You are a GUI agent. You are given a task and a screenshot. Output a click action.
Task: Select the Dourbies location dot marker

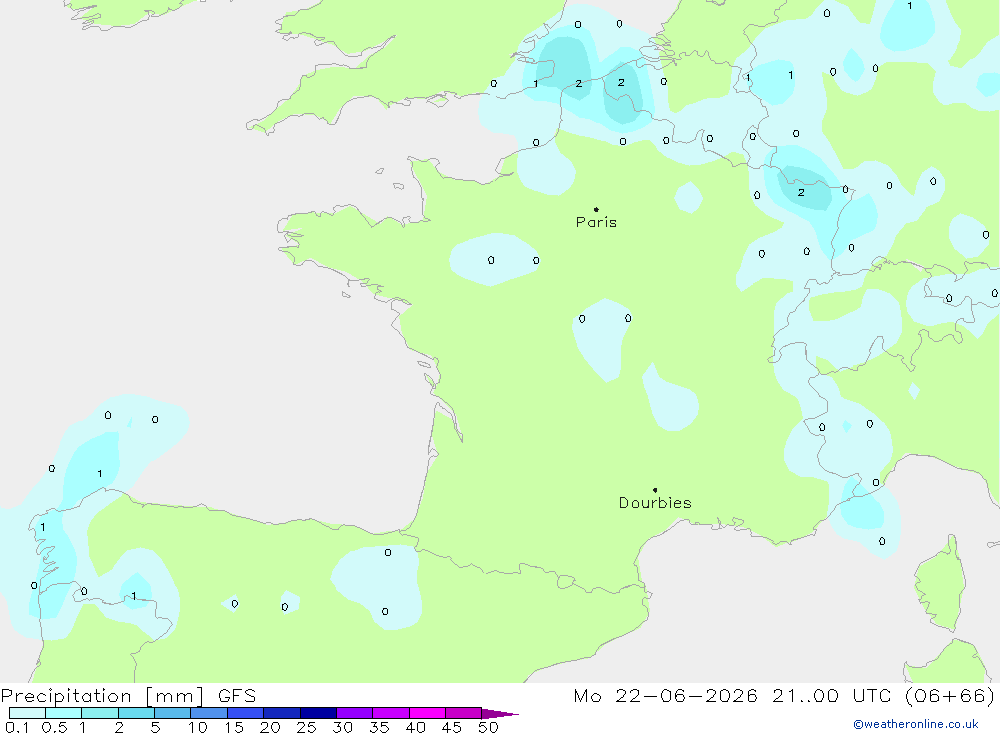(655, 490)
